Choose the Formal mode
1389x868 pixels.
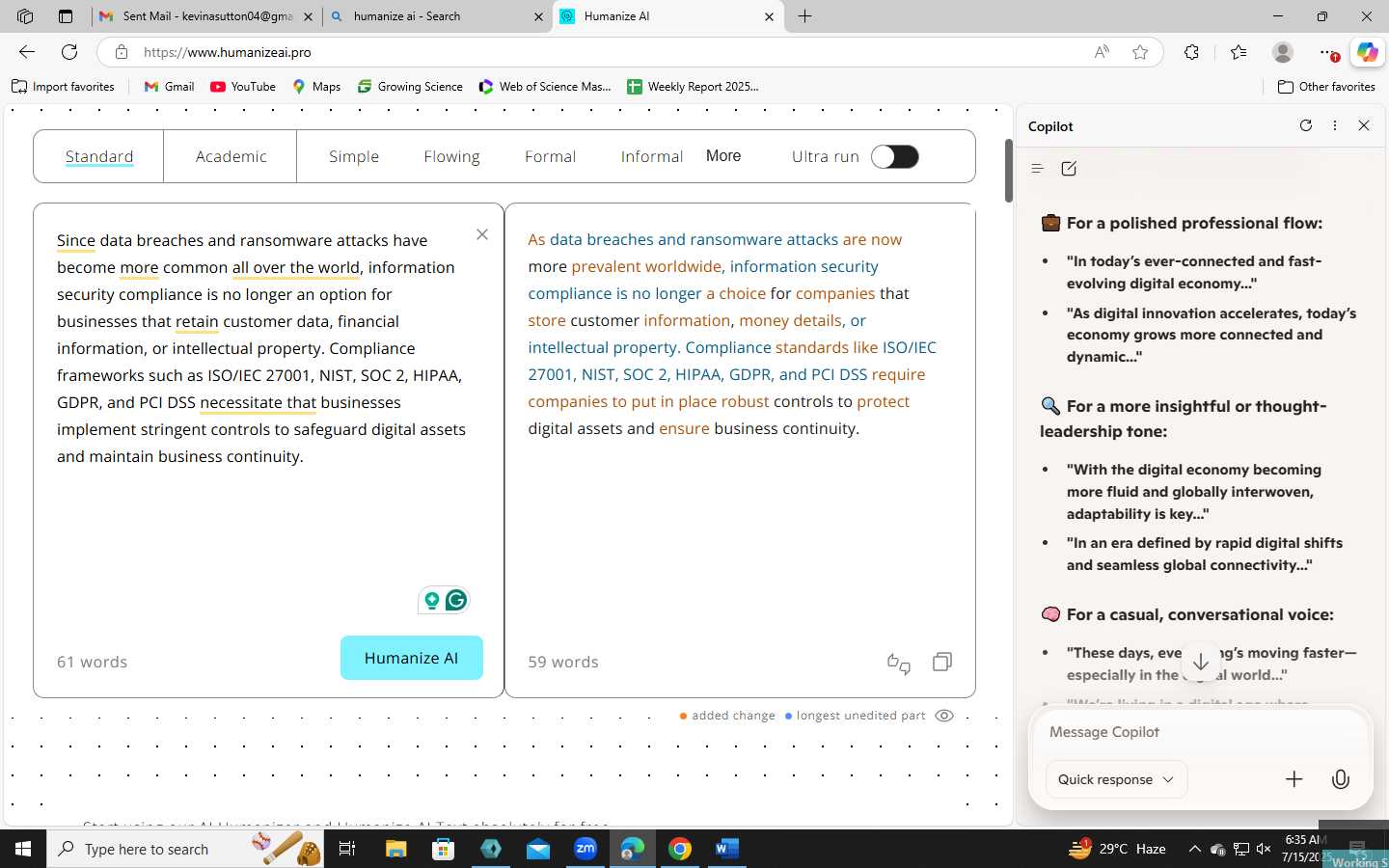tap(550, 156)
